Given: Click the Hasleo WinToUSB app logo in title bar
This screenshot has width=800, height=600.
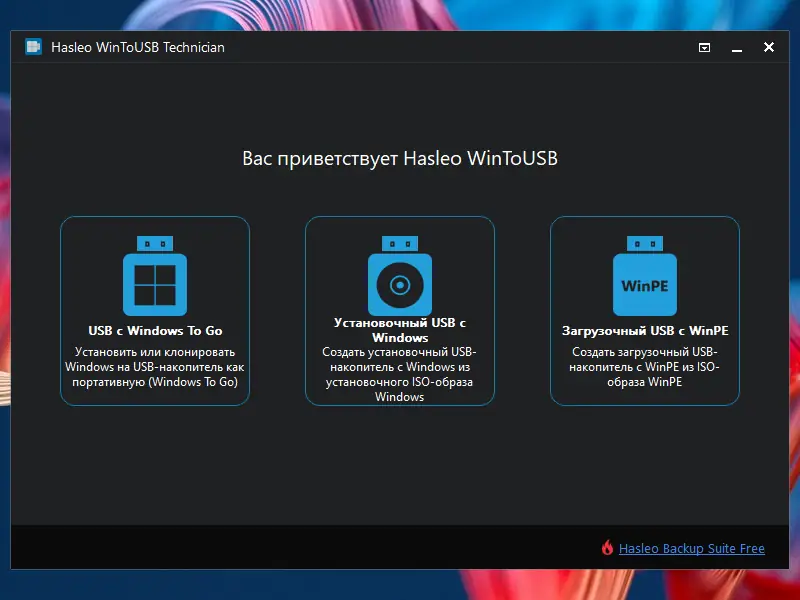Looking at the screenshot, I should click(x=34, y=47).
